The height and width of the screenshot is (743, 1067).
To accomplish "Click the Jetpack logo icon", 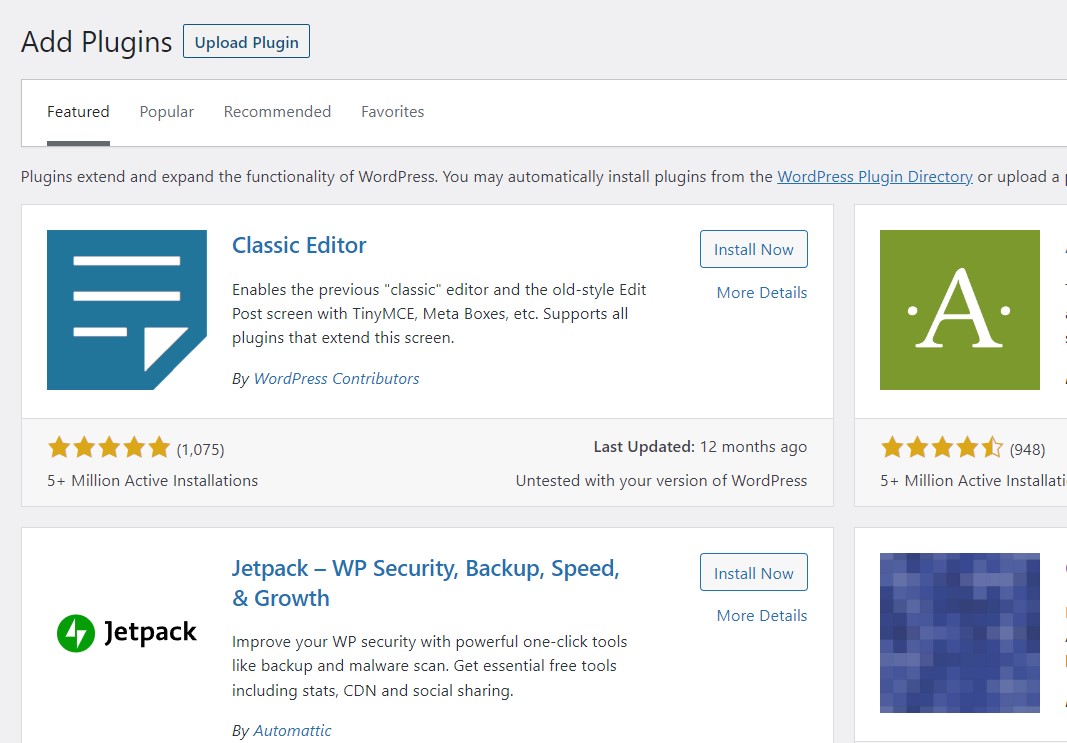I will [x=127, y=632].
